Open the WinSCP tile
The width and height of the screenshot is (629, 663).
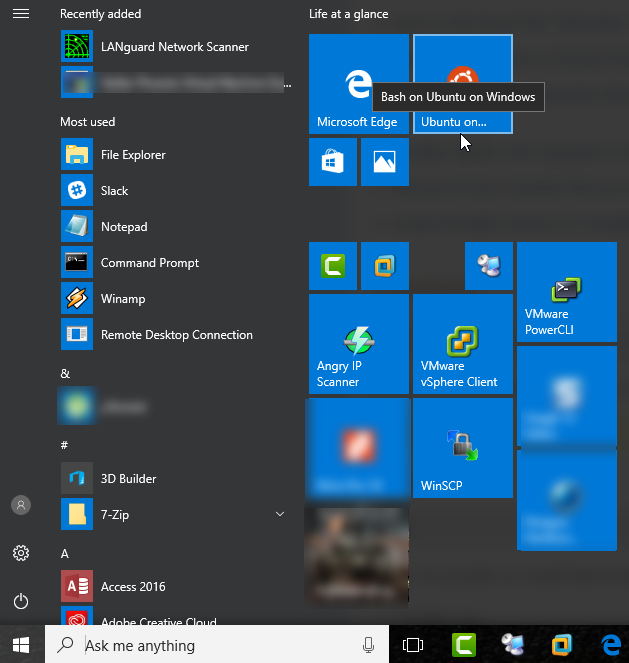click(463, 448)
